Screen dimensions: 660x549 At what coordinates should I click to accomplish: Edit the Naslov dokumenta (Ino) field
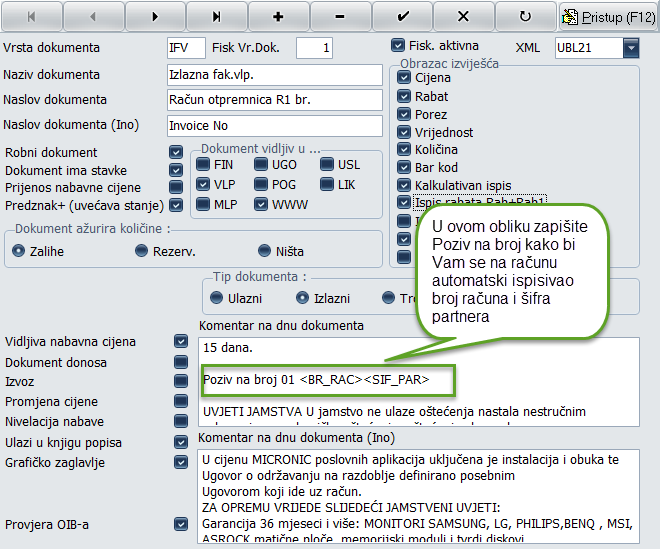pos(275,125)
